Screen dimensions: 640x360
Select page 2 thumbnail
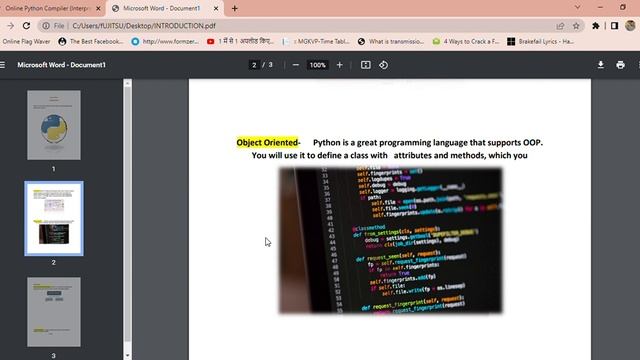tap(54, 218)
